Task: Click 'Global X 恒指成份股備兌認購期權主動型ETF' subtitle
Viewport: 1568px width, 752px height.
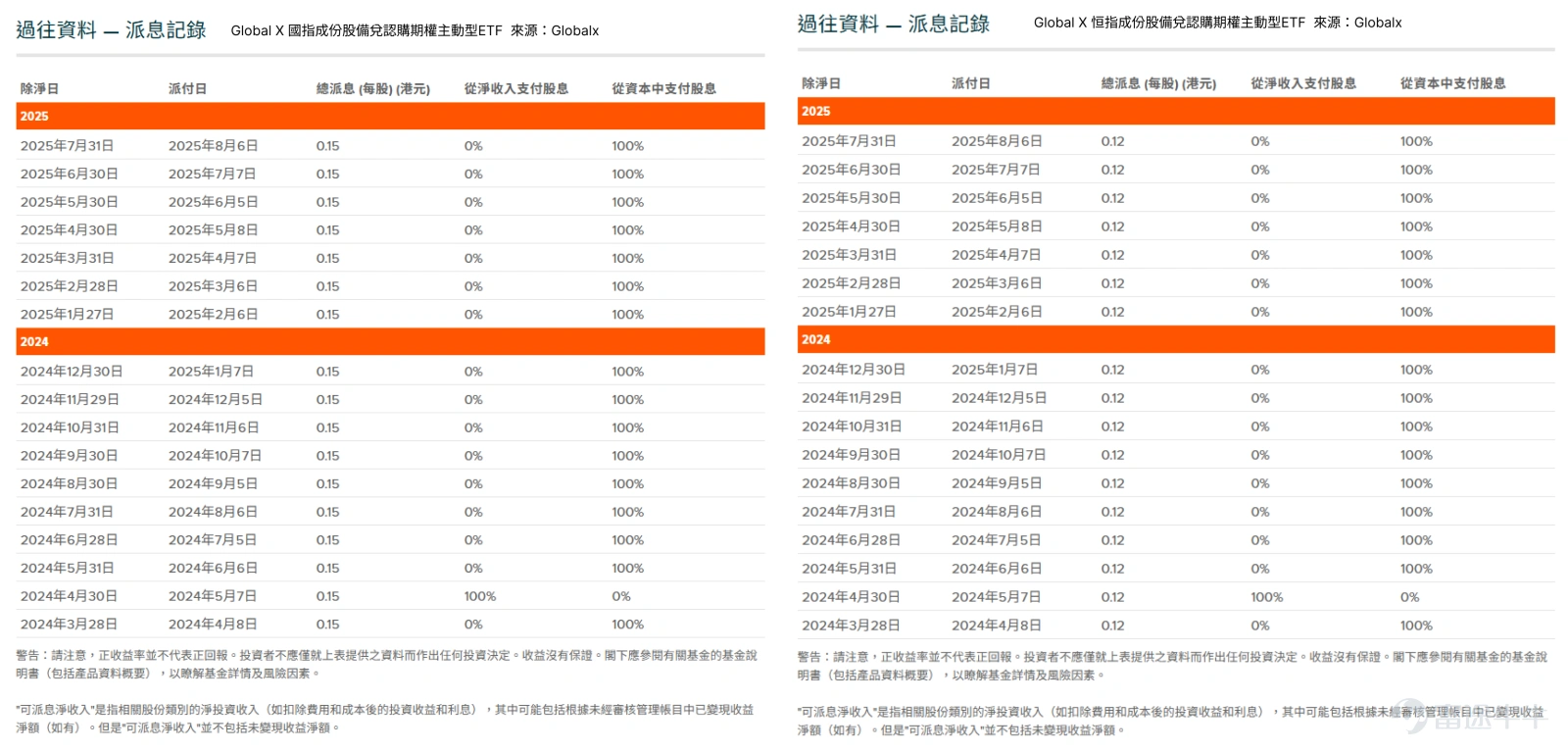Action: (x=1168, y=23)
